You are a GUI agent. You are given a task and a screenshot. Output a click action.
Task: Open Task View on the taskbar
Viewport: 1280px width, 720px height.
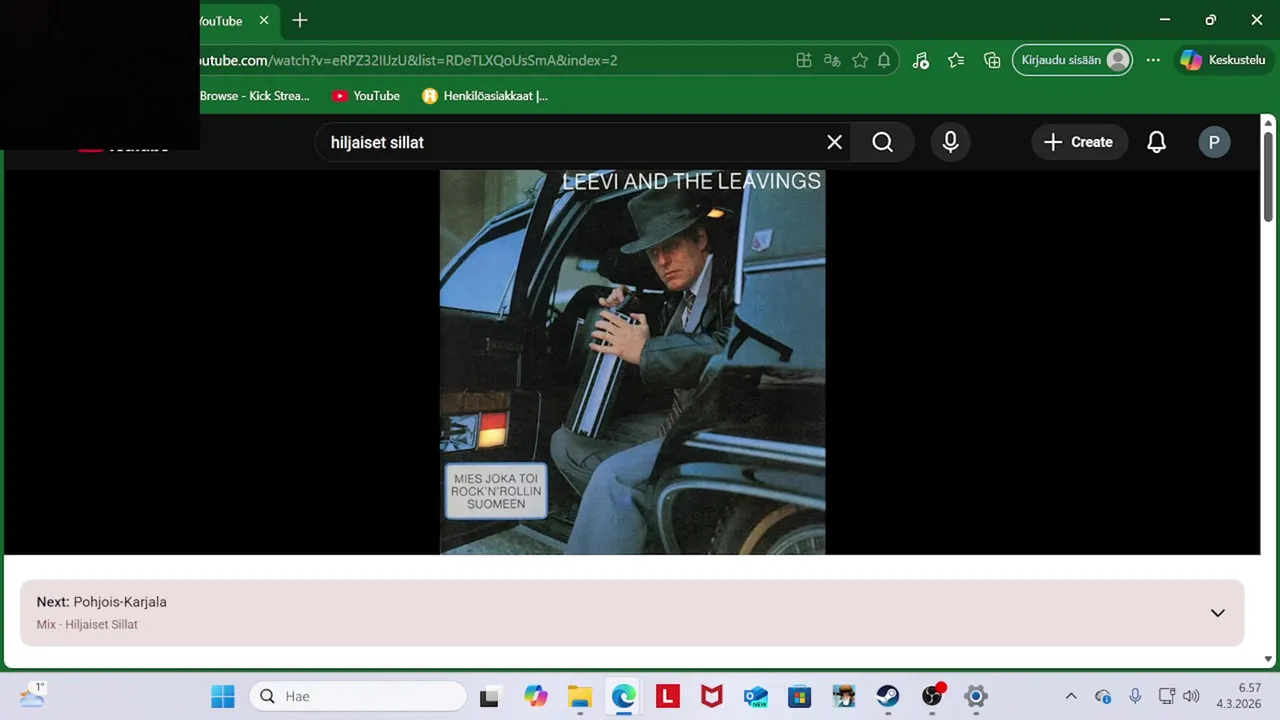tap(489, 696)
